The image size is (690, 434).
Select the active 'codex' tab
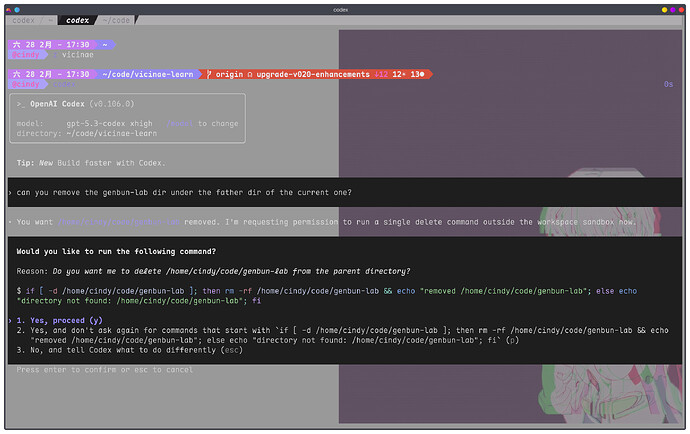77,20
